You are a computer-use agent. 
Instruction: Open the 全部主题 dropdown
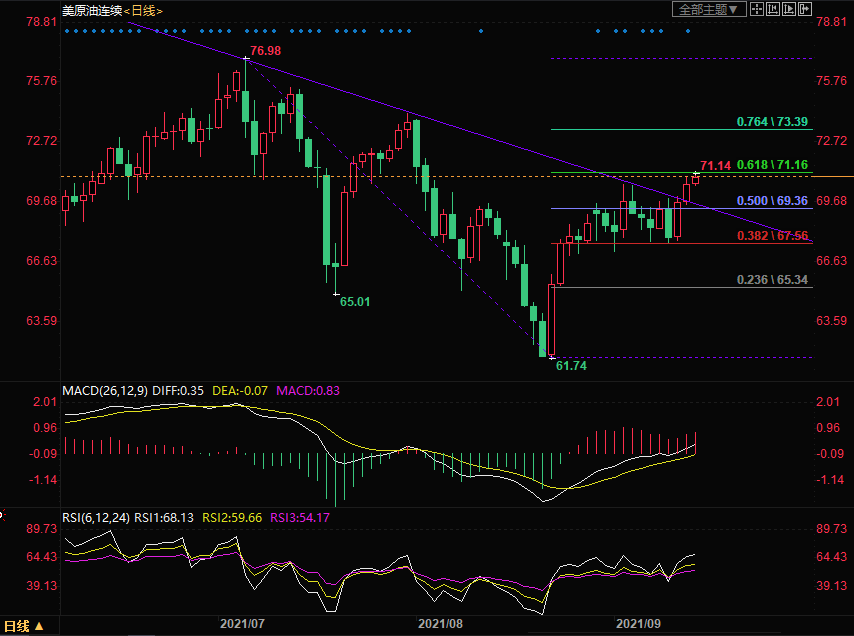click(709, 9)
